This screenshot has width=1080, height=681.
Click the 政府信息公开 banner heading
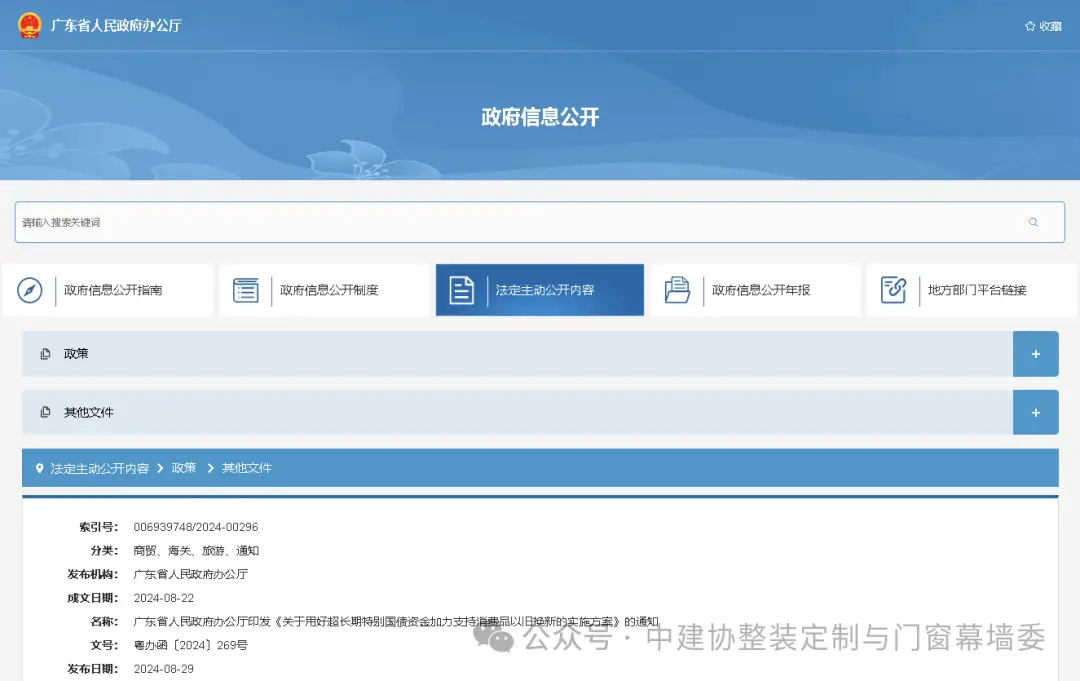[540, 117]
